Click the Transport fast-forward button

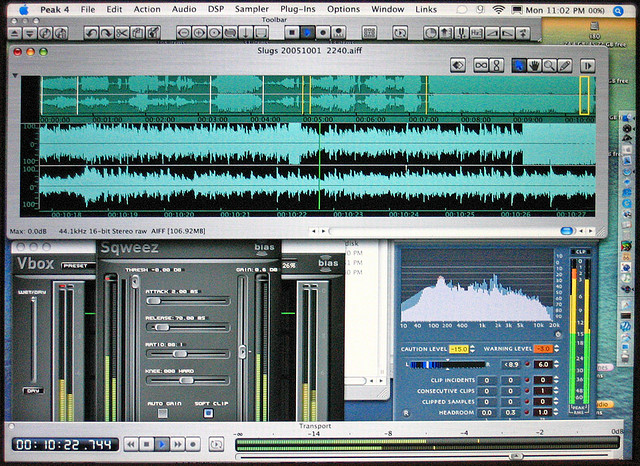178,444
